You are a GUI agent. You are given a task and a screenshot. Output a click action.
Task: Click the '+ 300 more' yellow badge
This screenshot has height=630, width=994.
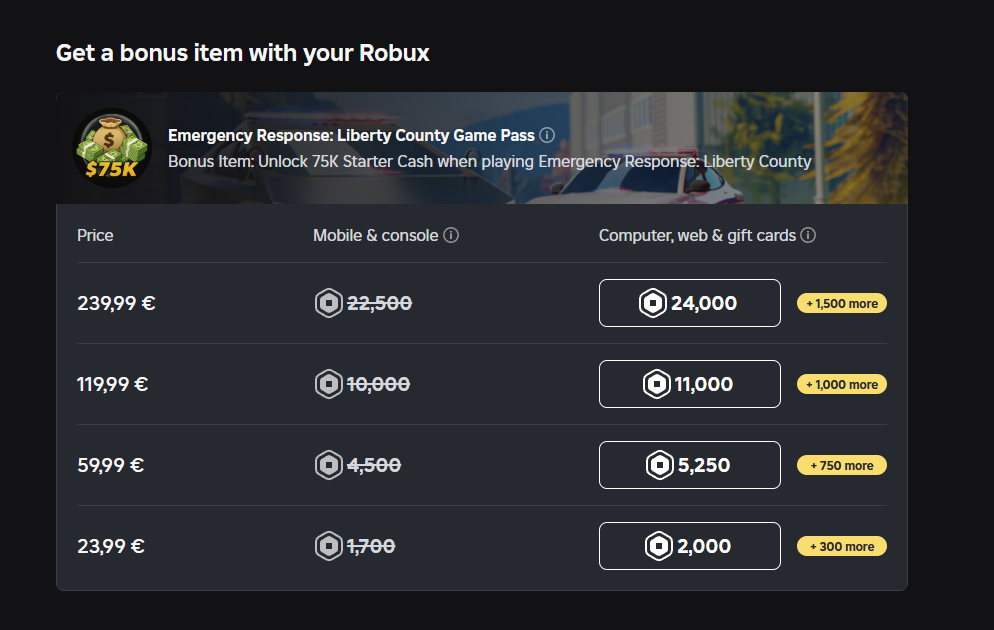pyautogui.click(x=842, y=546)
